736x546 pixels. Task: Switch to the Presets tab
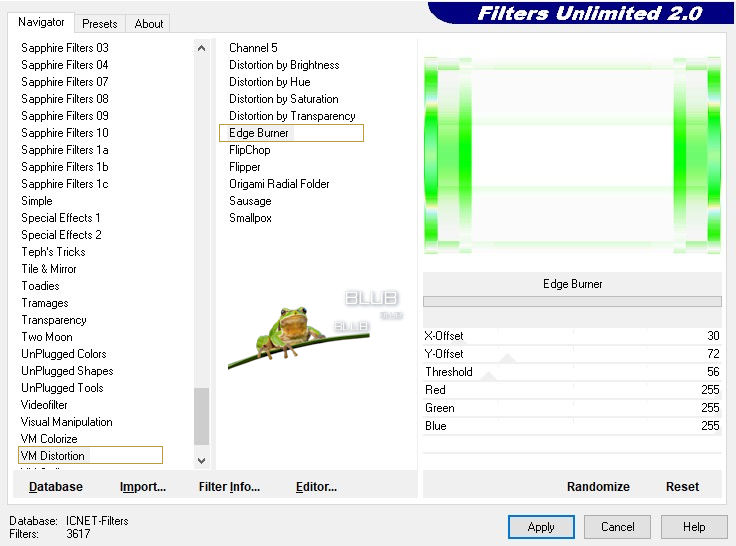[100, 23]
